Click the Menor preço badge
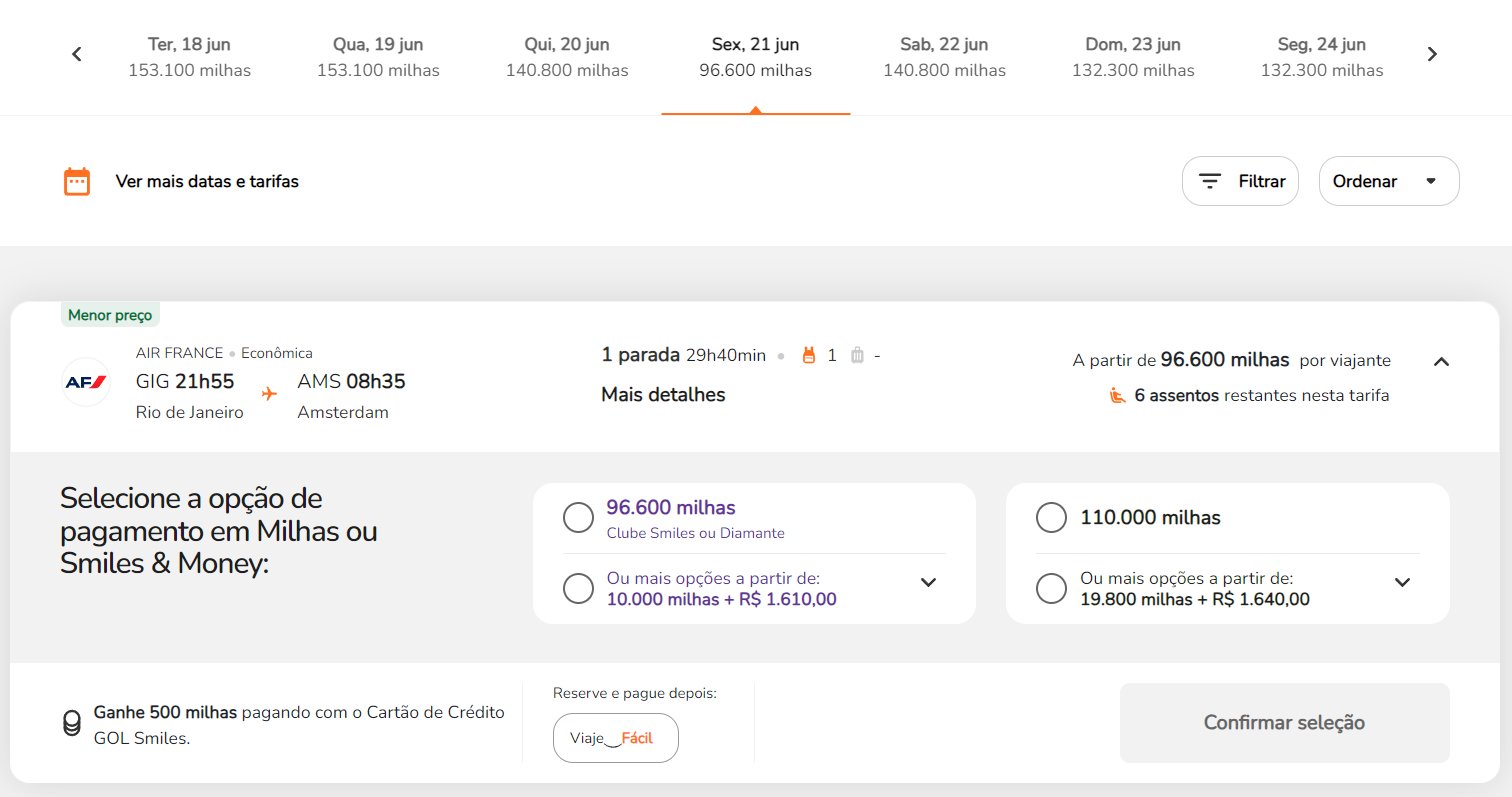The width and height of the screenshot is (1512, 797). [x=110, y=315]
